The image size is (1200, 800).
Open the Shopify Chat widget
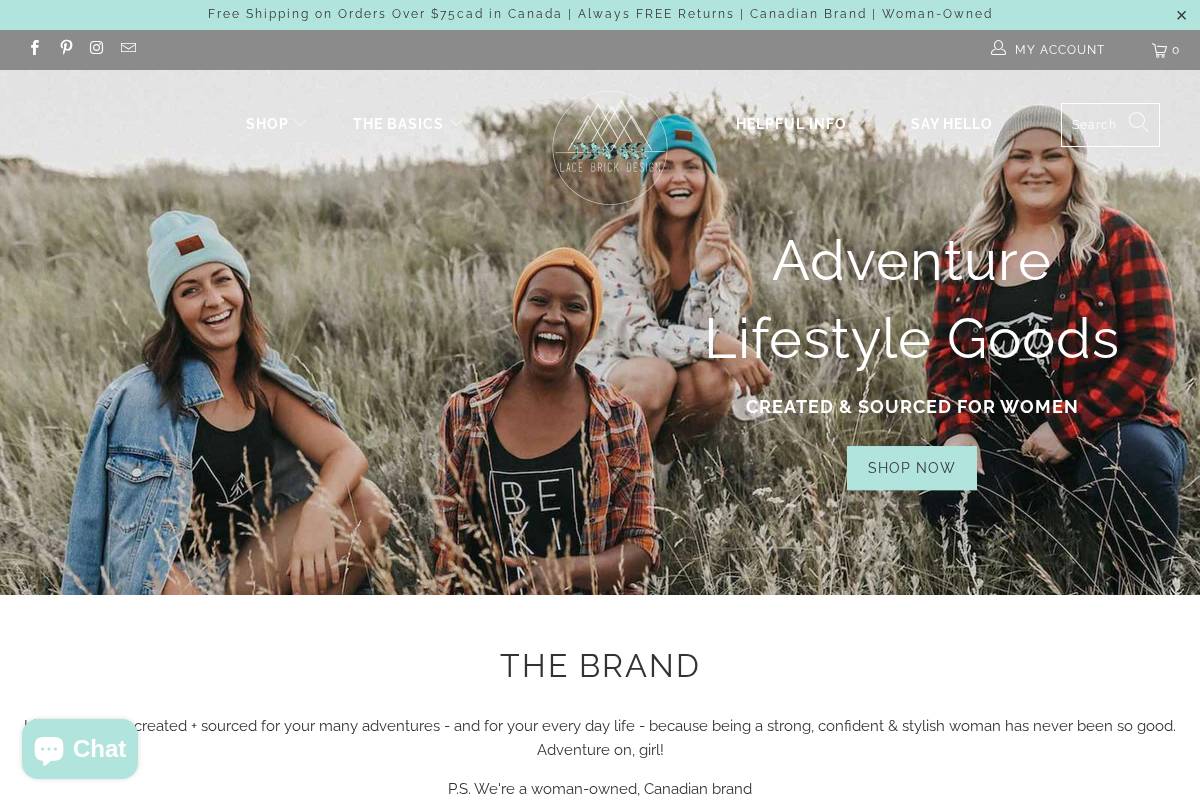coord(80,749)
